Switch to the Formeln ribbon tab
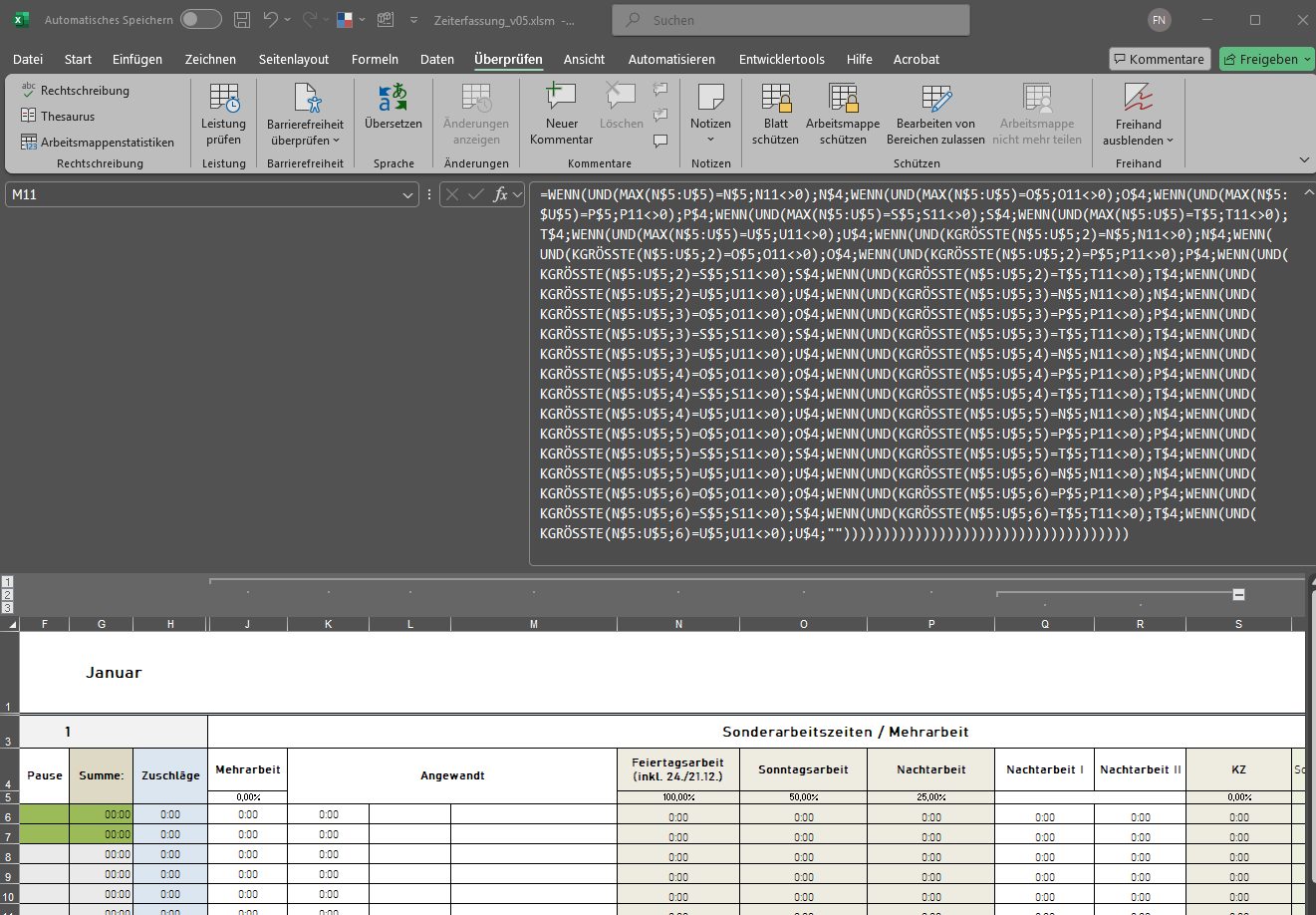 click(375, 60)
